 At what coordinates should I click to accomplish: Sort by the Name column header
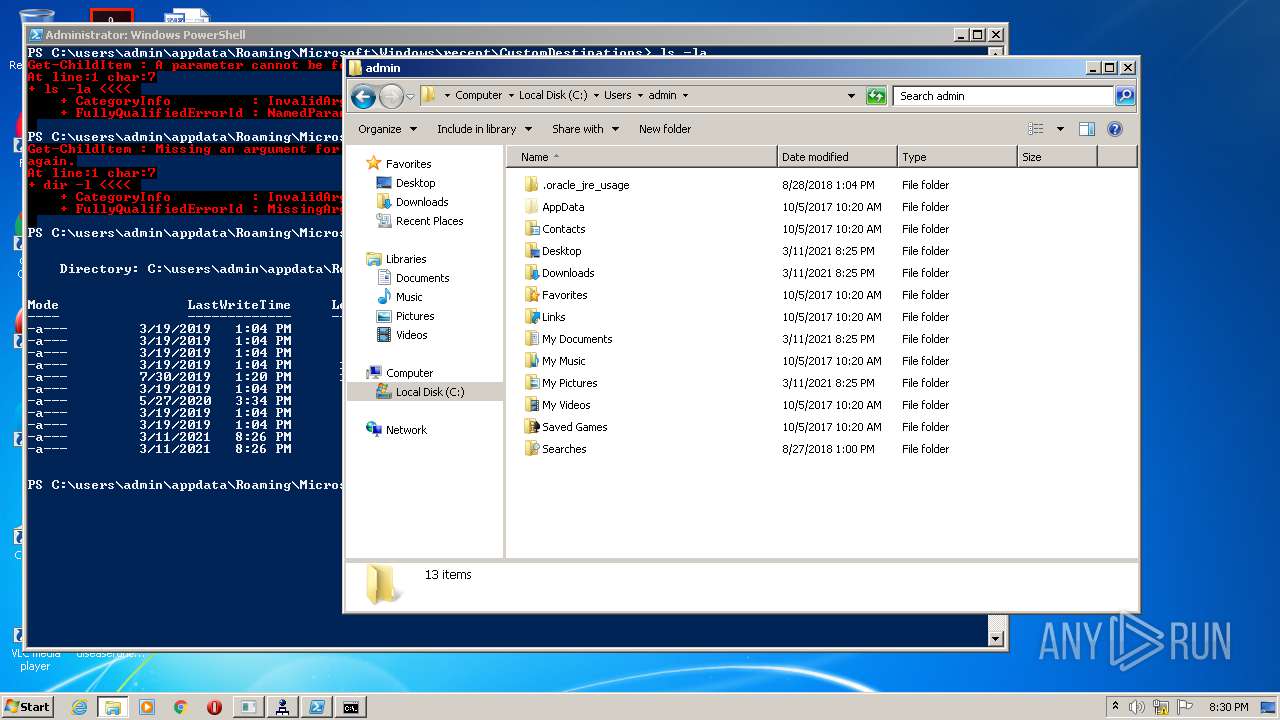click(642, 157)
